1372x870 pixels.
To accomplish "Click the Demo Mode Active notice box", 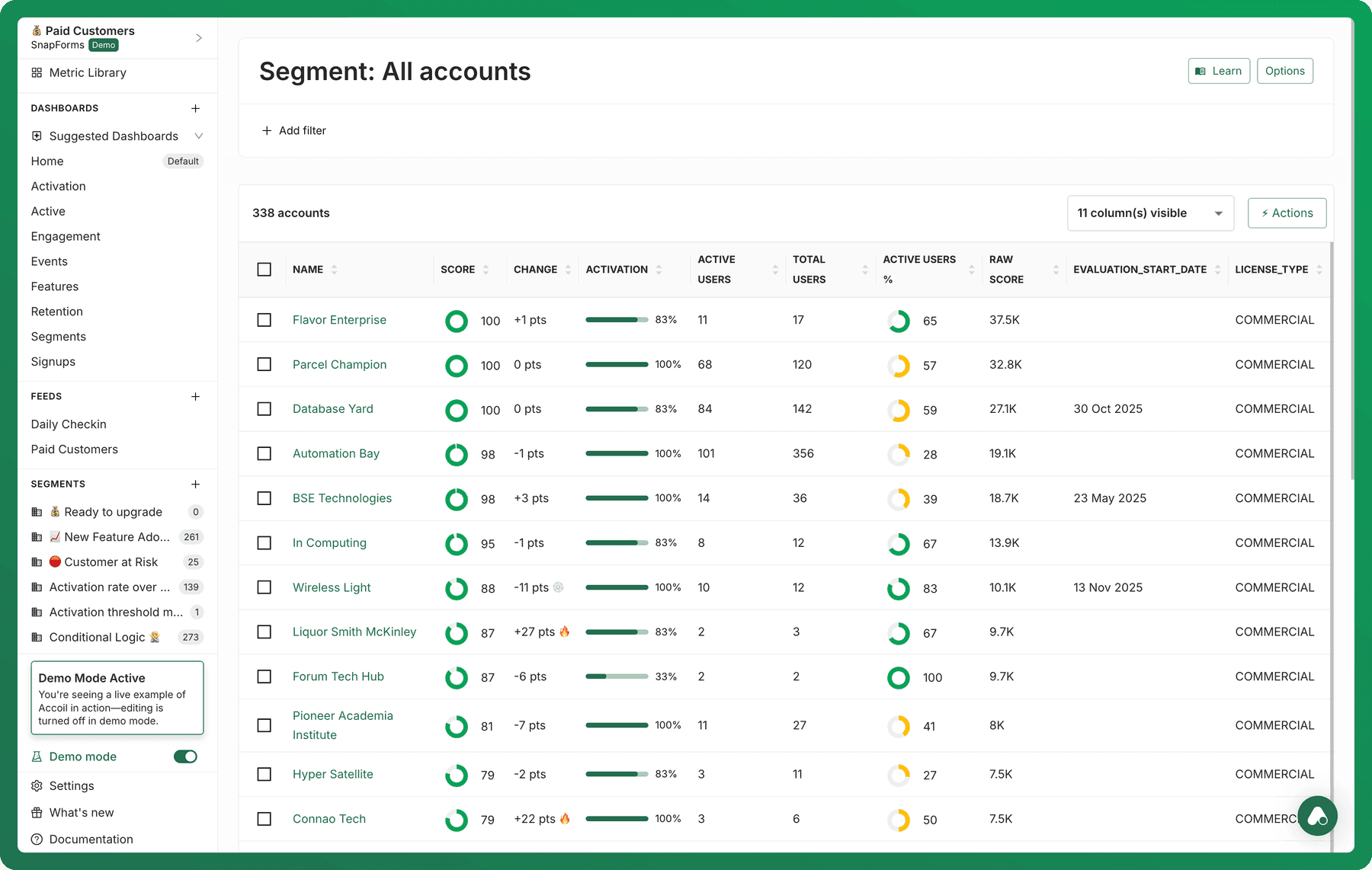I will coord(117,698).
